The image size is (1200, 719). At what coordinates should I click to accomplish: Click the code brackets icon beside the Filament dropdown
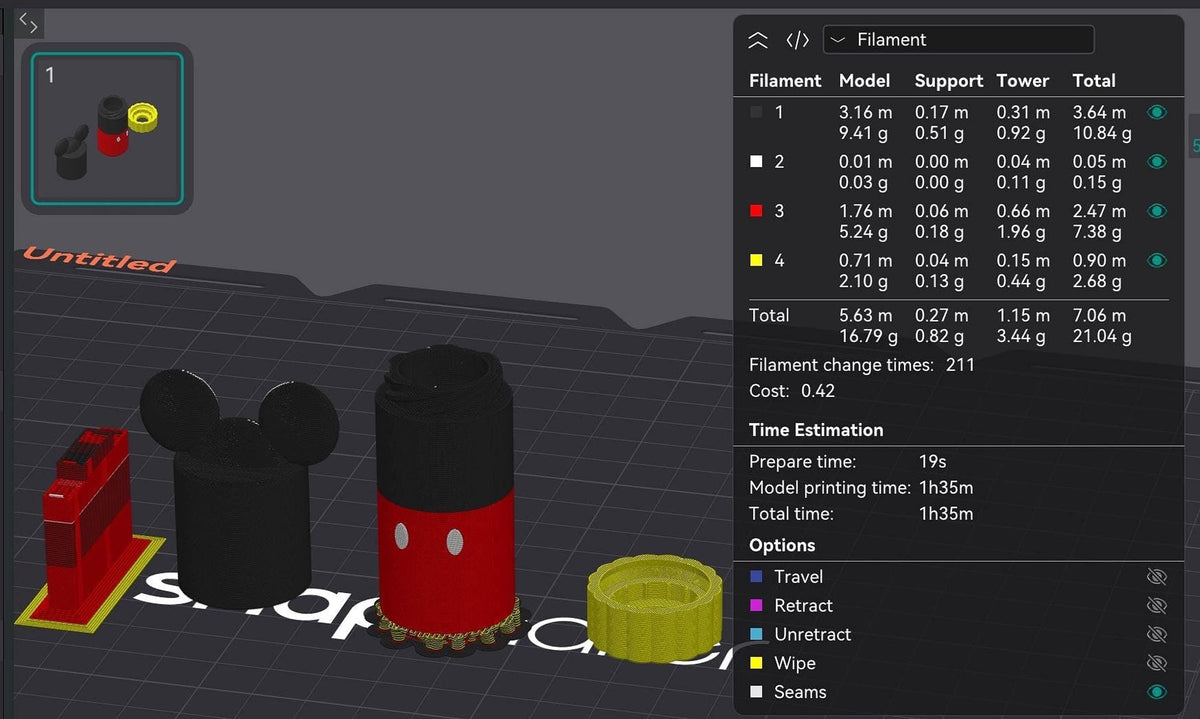click(797, 40)
